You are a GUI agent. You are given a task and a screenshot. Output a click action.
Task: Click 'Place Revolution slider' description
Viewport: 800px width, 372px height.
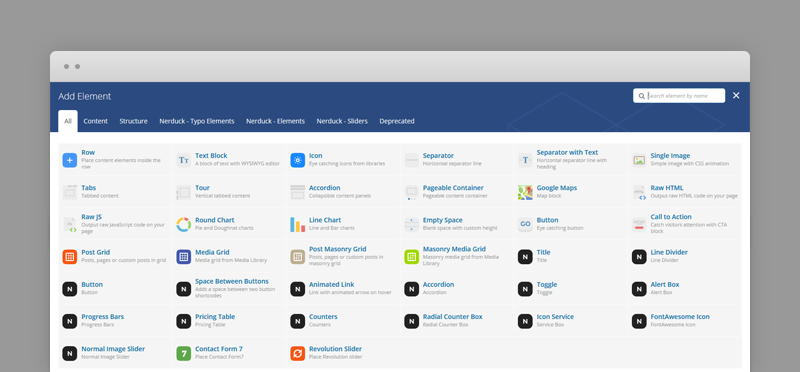click(x=335, y=357)
